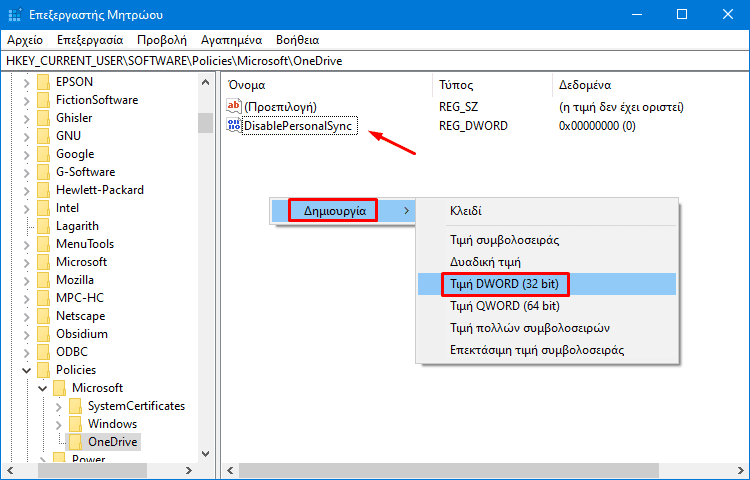Screen dimensions: 750x480
Task: Choose Τιμή QWORD (64 bit)
Action: 547,306
